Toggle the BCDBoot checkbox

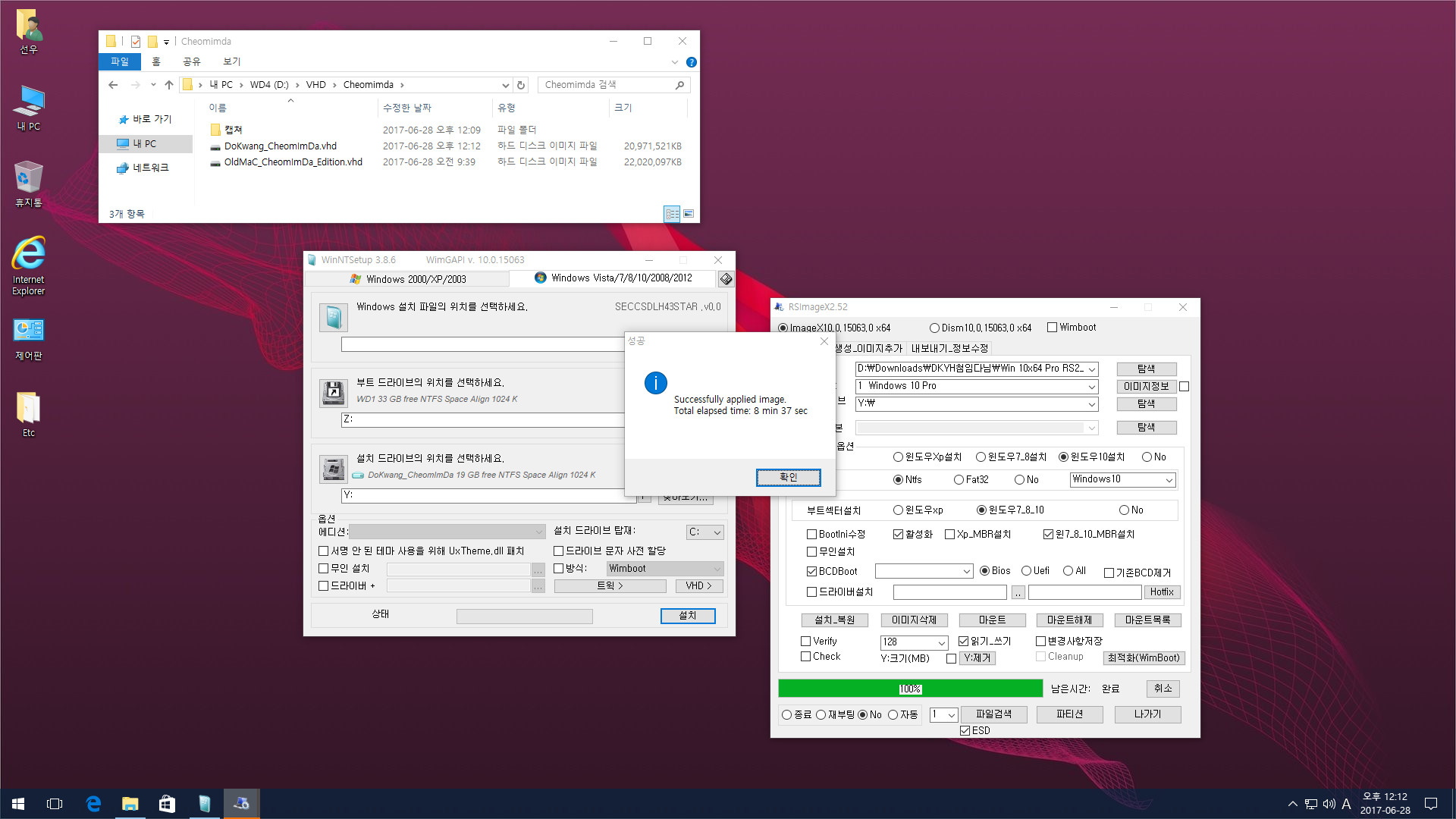(x=811, y=572)
